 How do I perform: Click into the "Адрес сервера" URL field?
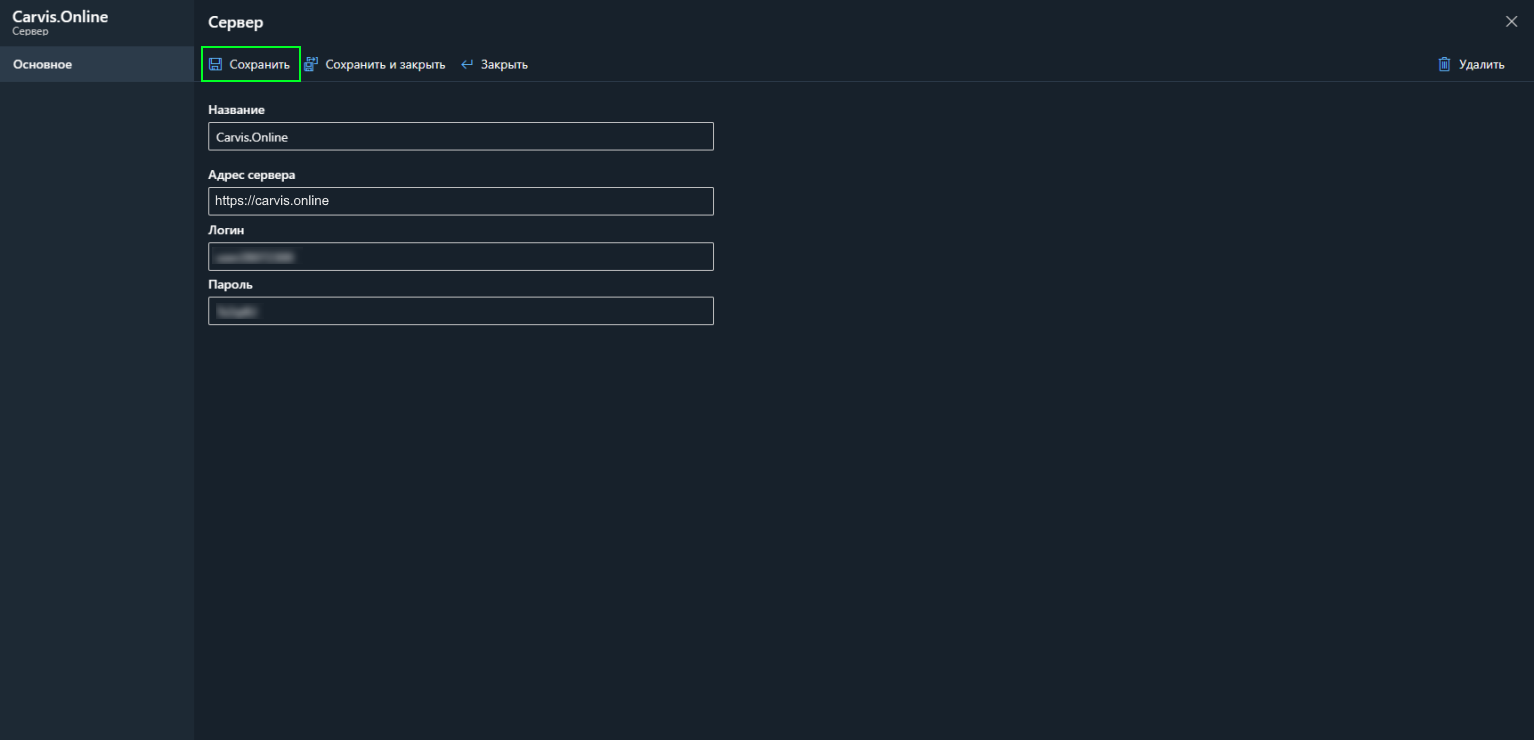[460, 201]
